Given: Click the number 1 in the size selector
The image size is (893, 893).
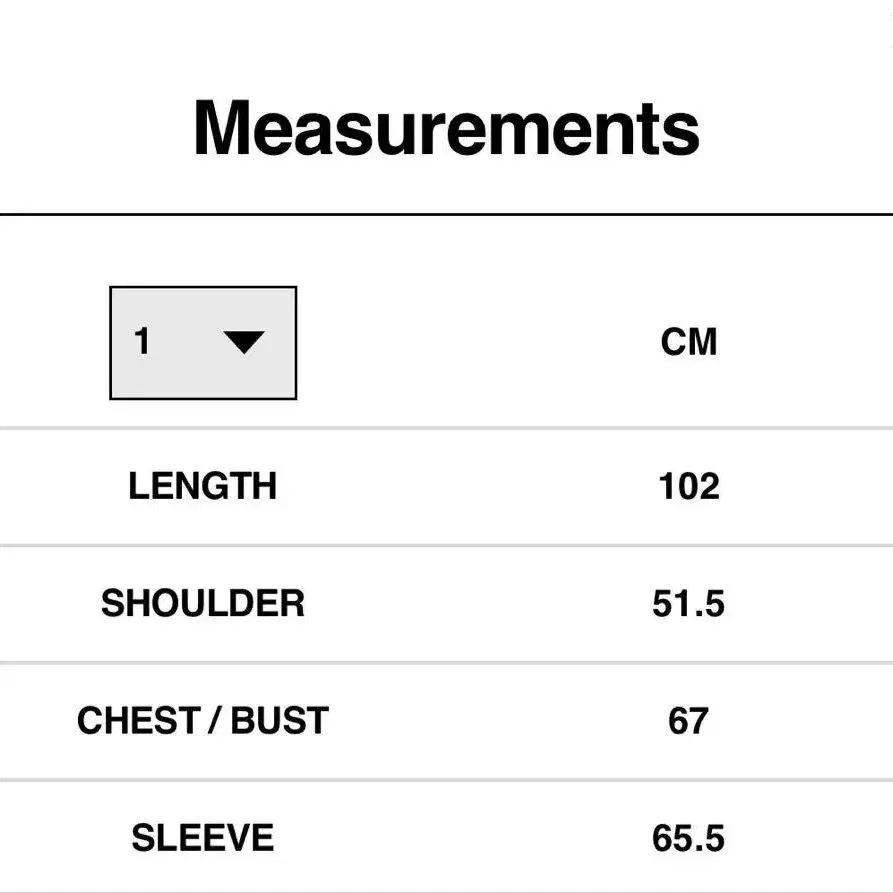Looking at the screenshot, I should [x=142, y=342].
